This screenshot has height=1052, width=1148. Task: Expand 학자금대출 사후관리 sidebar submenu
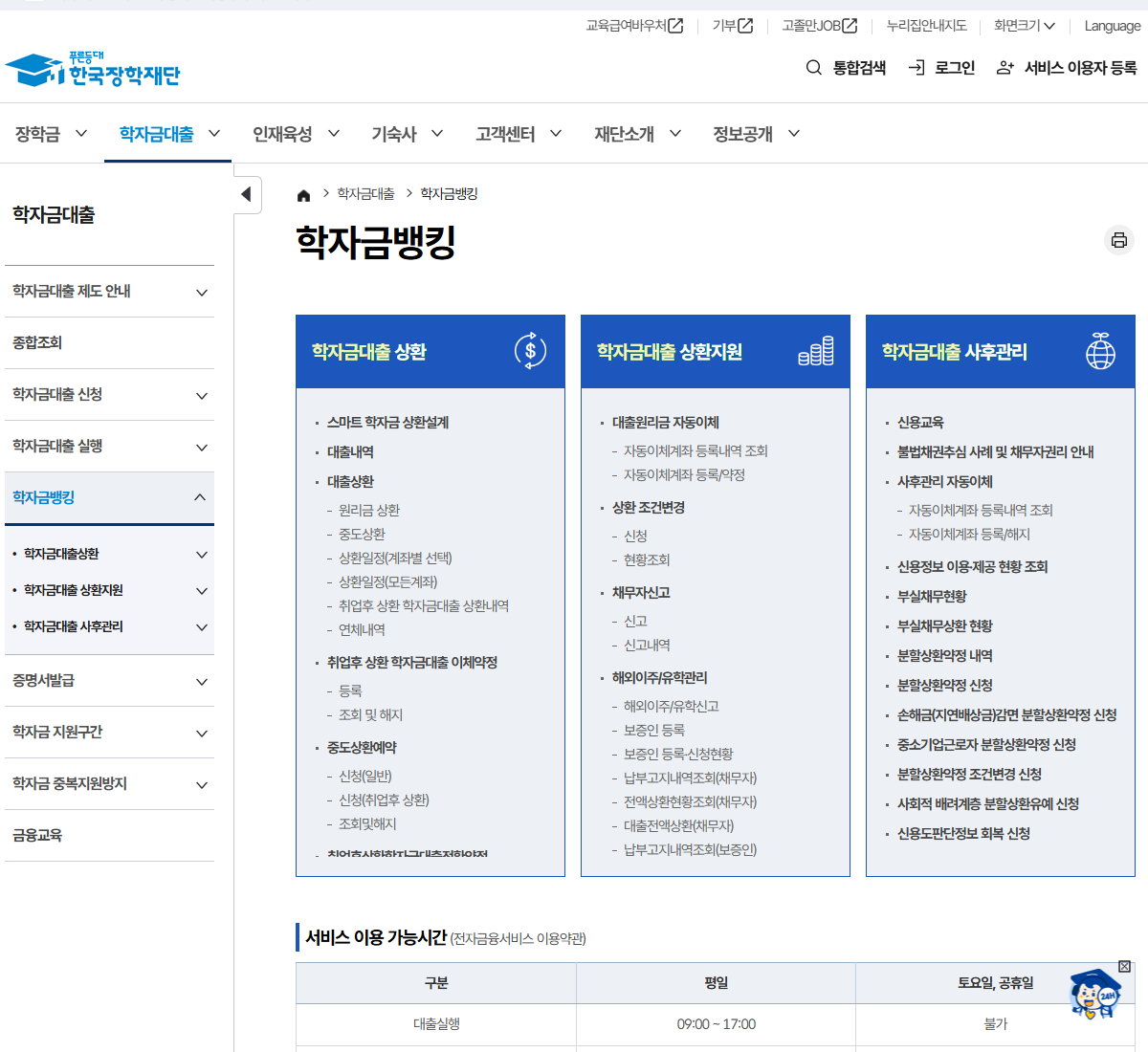click(109, 626)
